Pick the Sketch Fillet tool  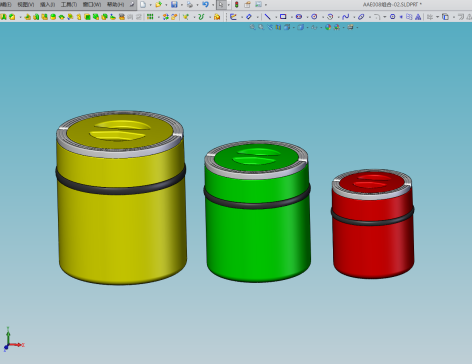click(377, 17)
